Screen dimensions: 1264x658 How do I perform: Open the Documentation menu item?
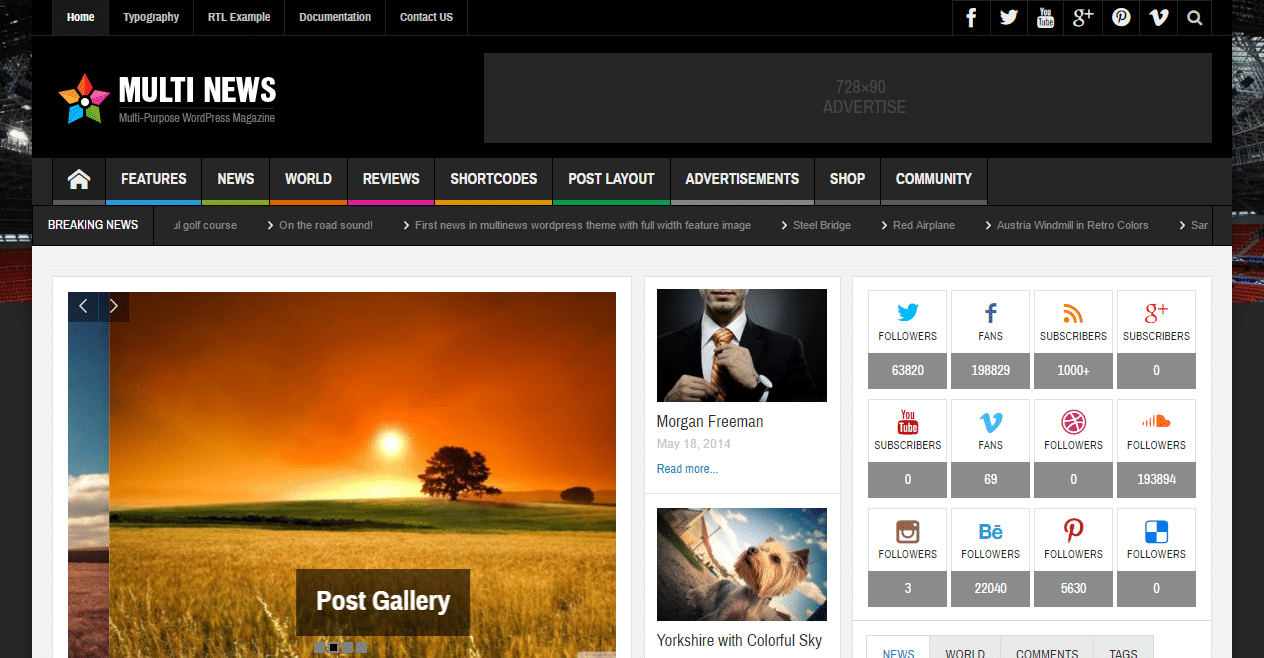[335, 17]
